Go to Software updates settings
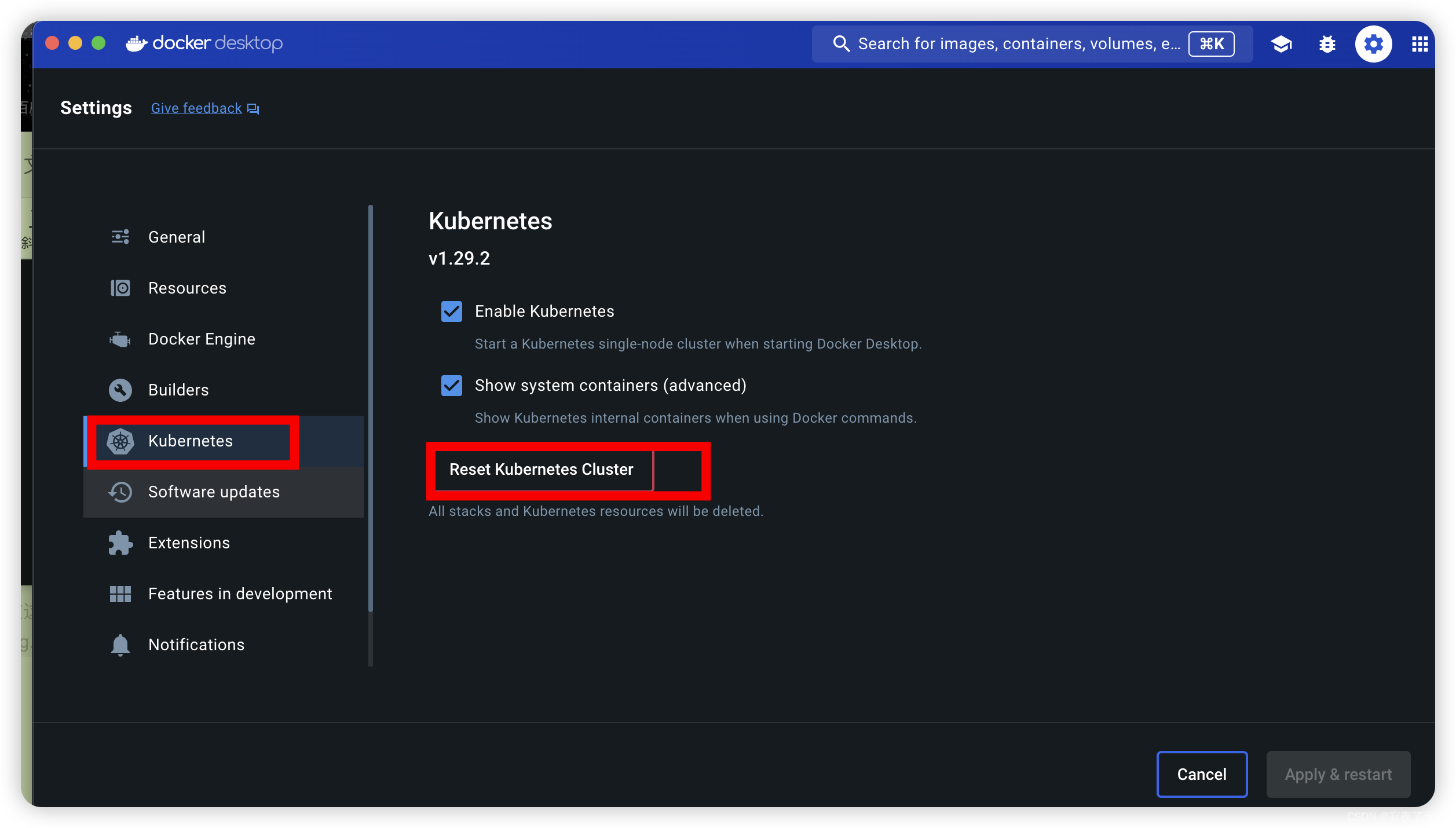 (x=224, y=492)
